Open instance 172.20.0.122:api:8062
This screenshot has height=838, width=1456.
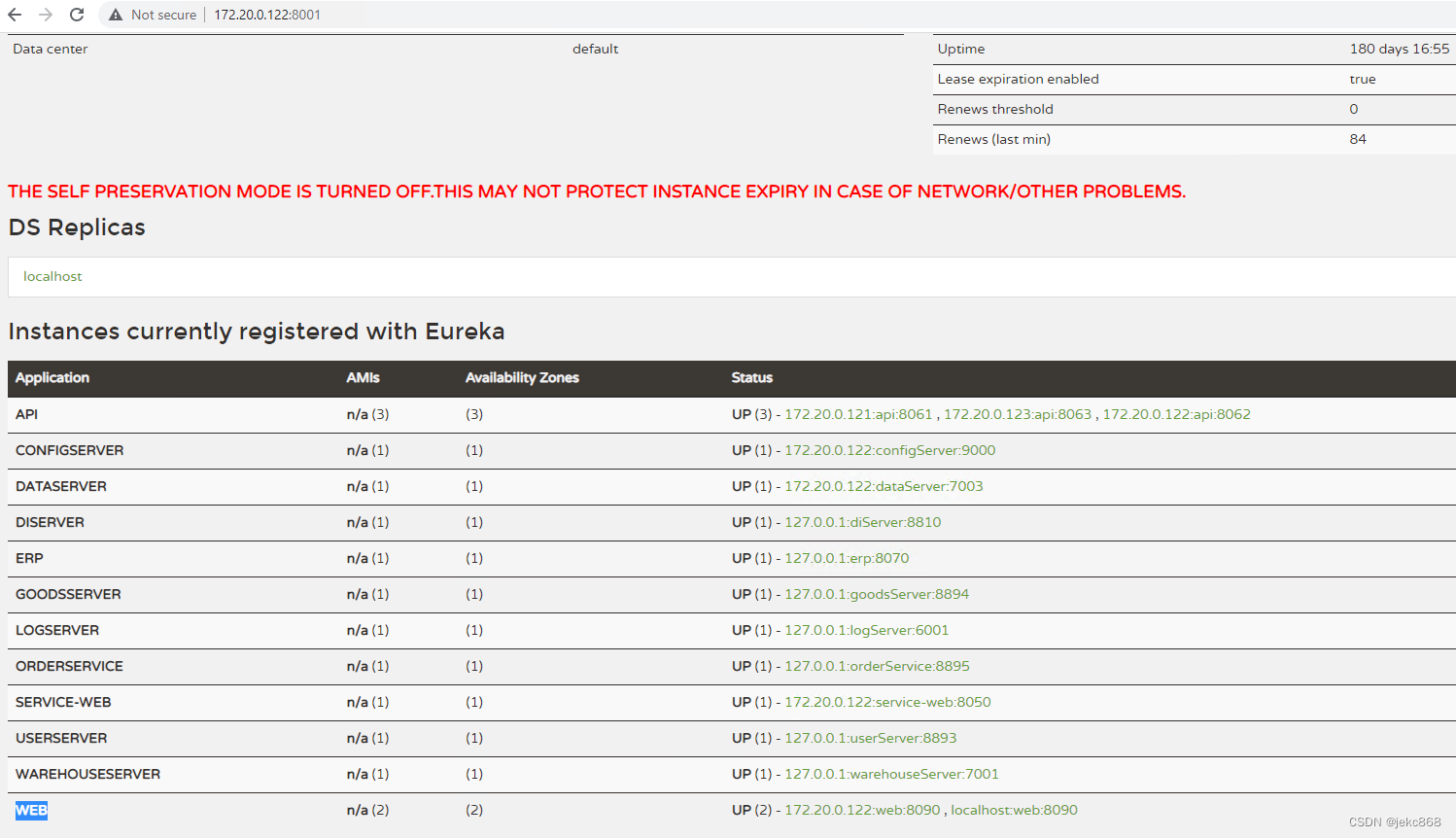point(1176,414)
